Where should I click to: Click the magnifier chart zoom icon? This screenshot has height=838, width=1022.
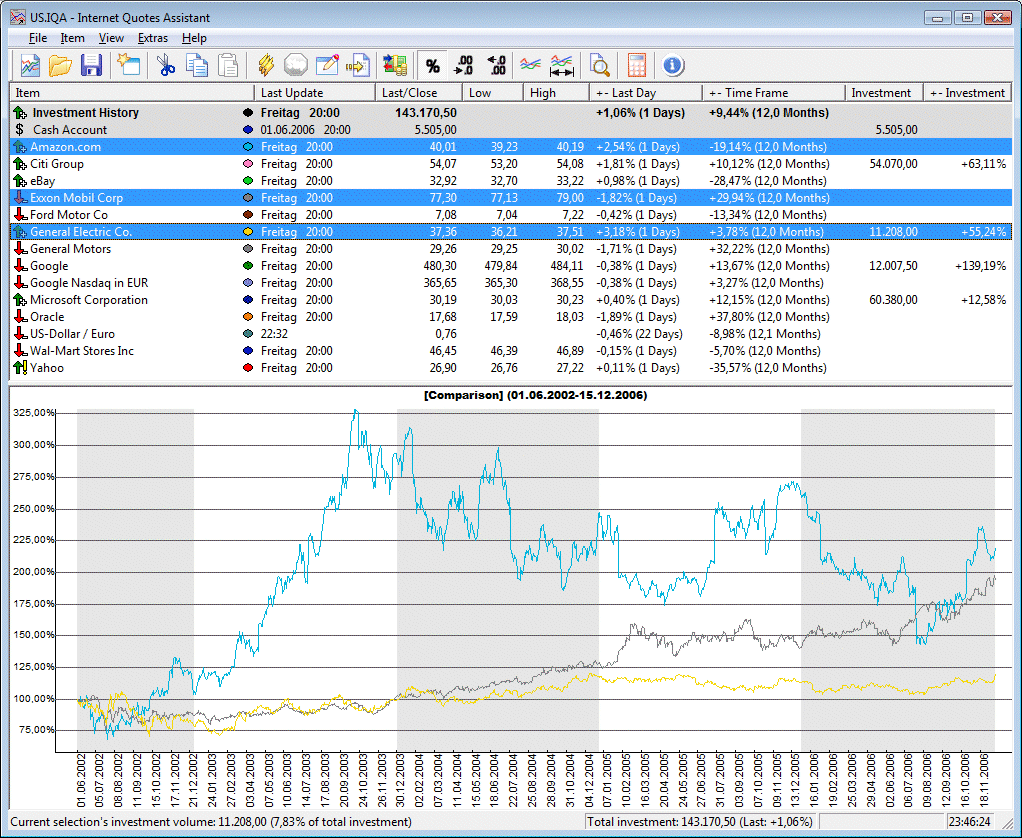tap(599, 66)
